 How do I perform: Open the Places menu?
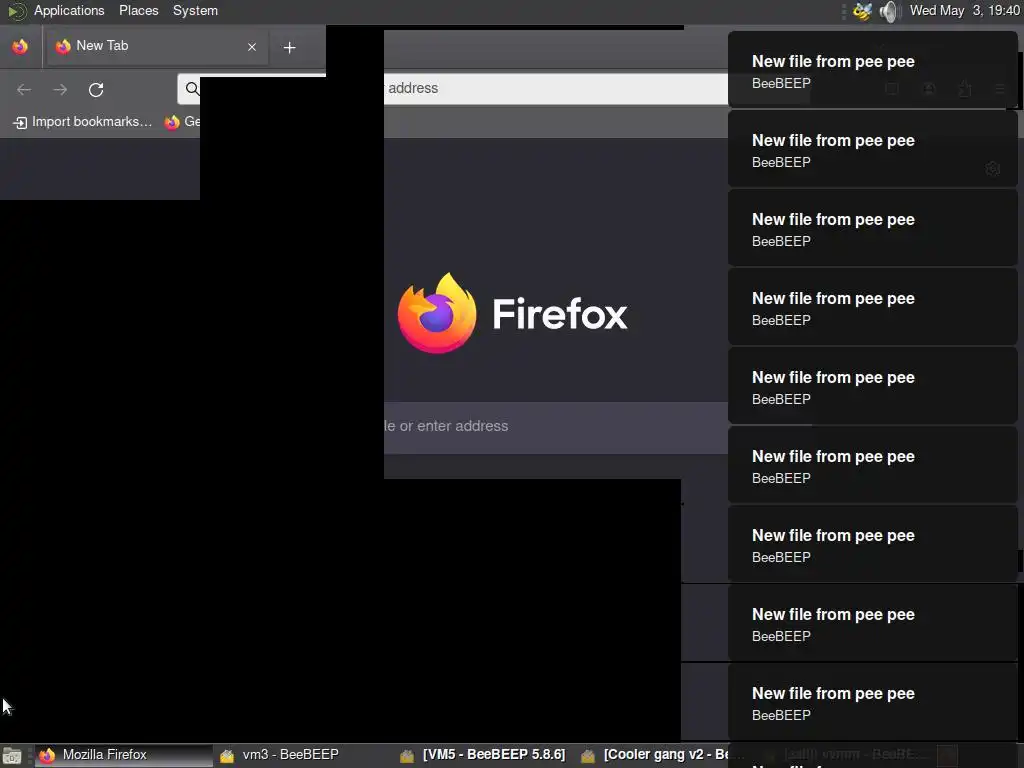click(138, 10)
